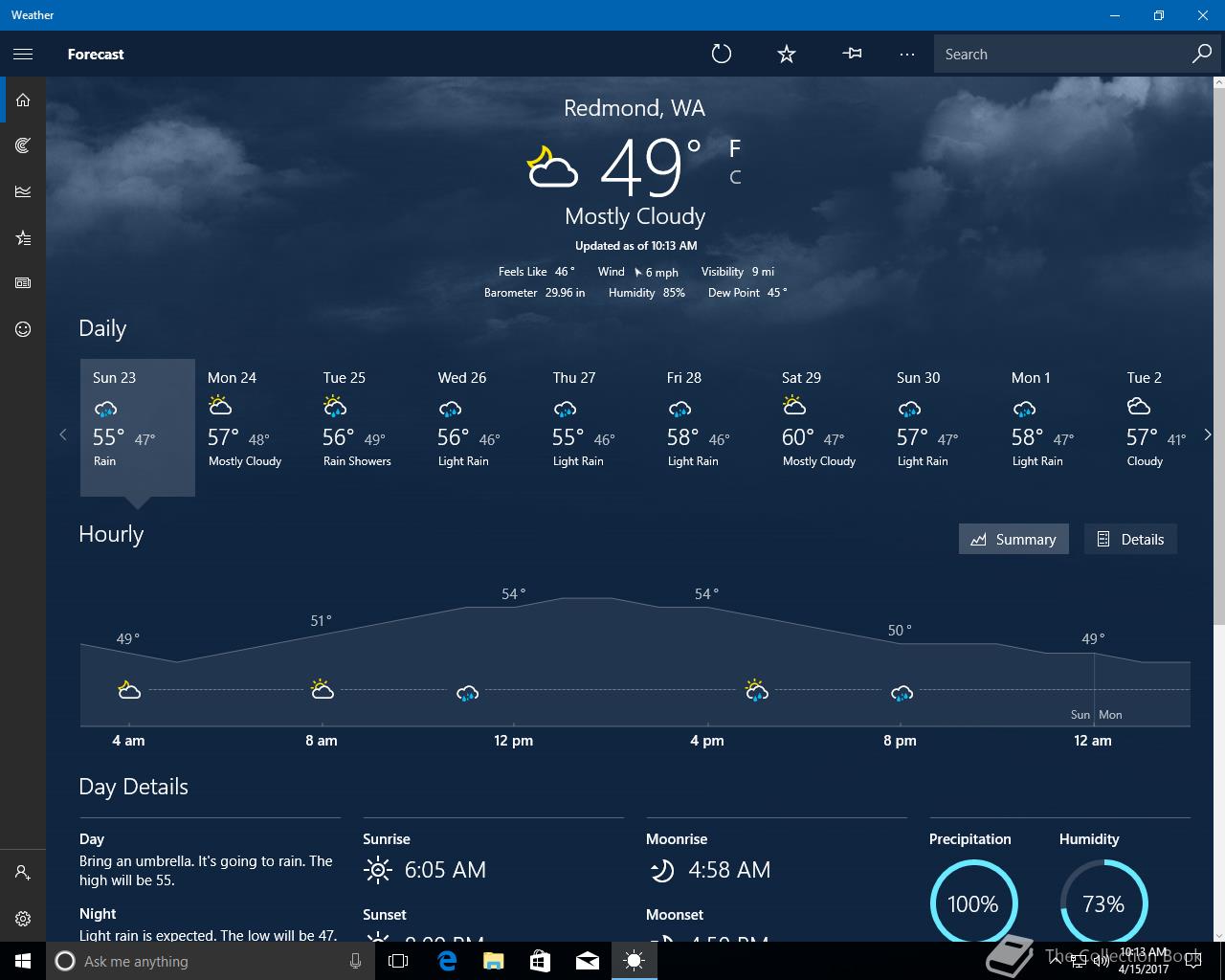Add Redmond to favorites with star
Viewport: 1225px width, 980px height.
[x=787, y=55]
